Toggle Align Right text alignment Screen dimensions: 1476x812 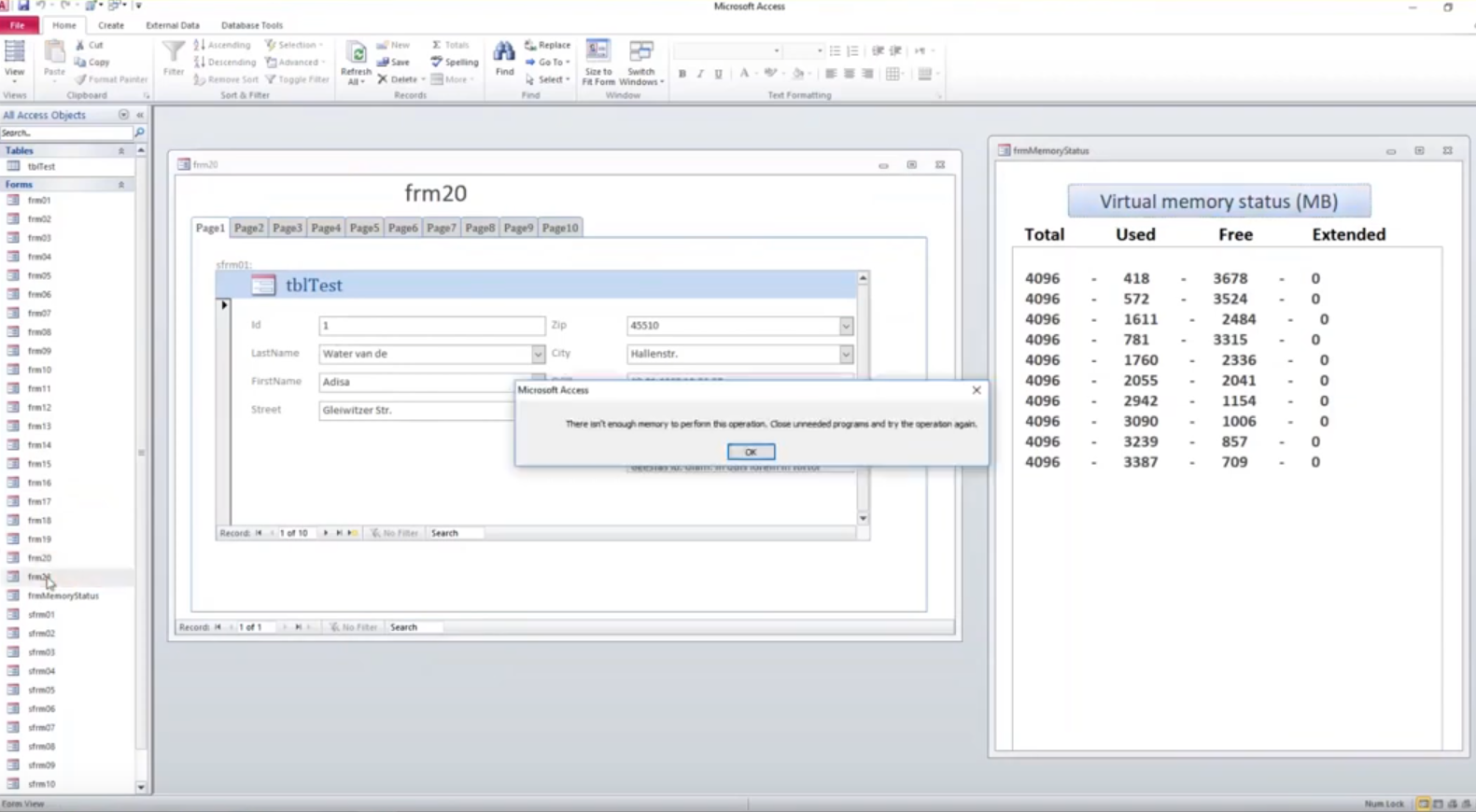tap(867, 74)
